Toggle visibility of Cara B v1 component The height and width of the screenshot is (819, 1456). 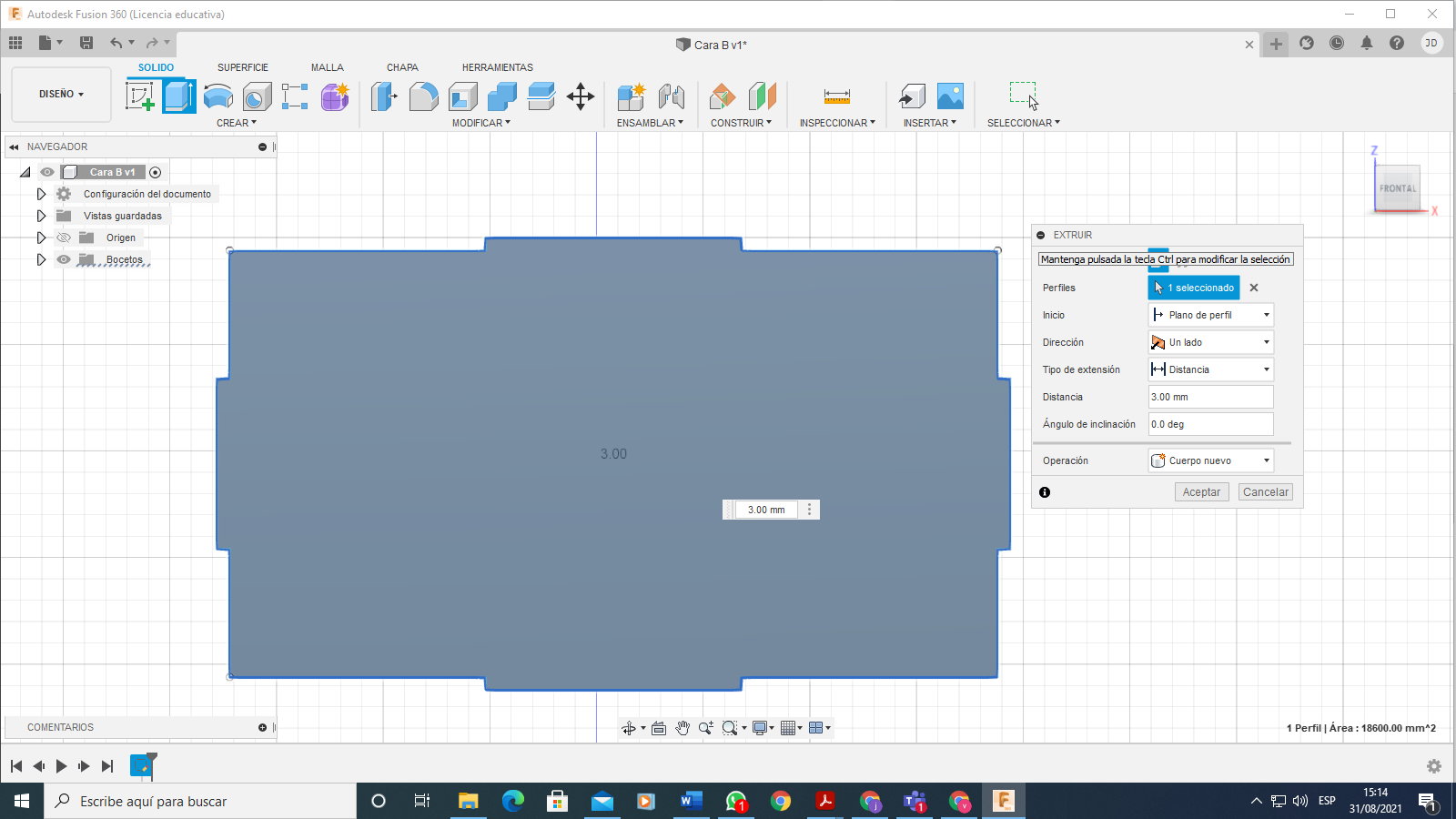(47, 172)
